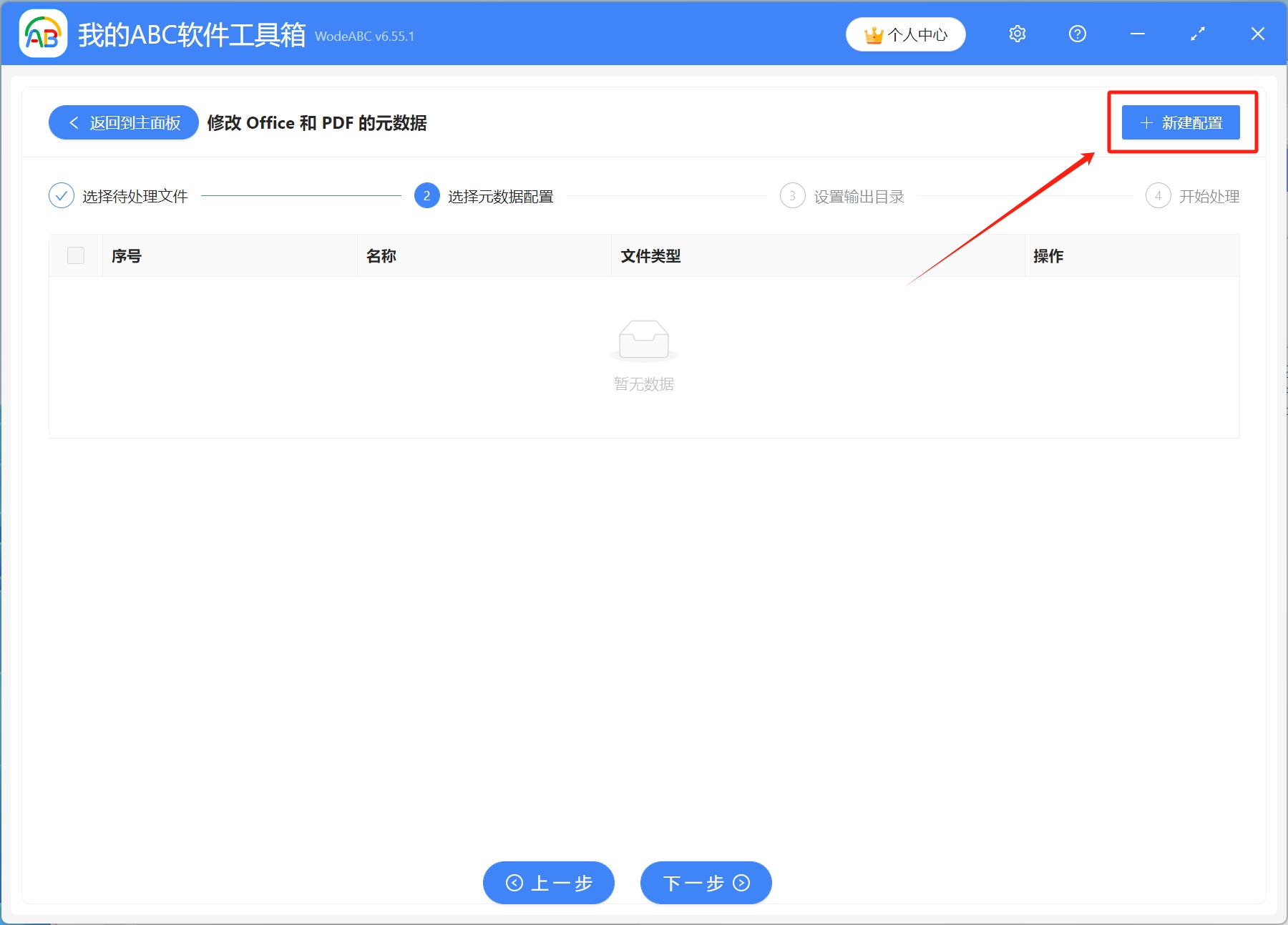The image size is (1288, 925).
Task: Select step 2 选择元数据配置
Action: (484, 196)
